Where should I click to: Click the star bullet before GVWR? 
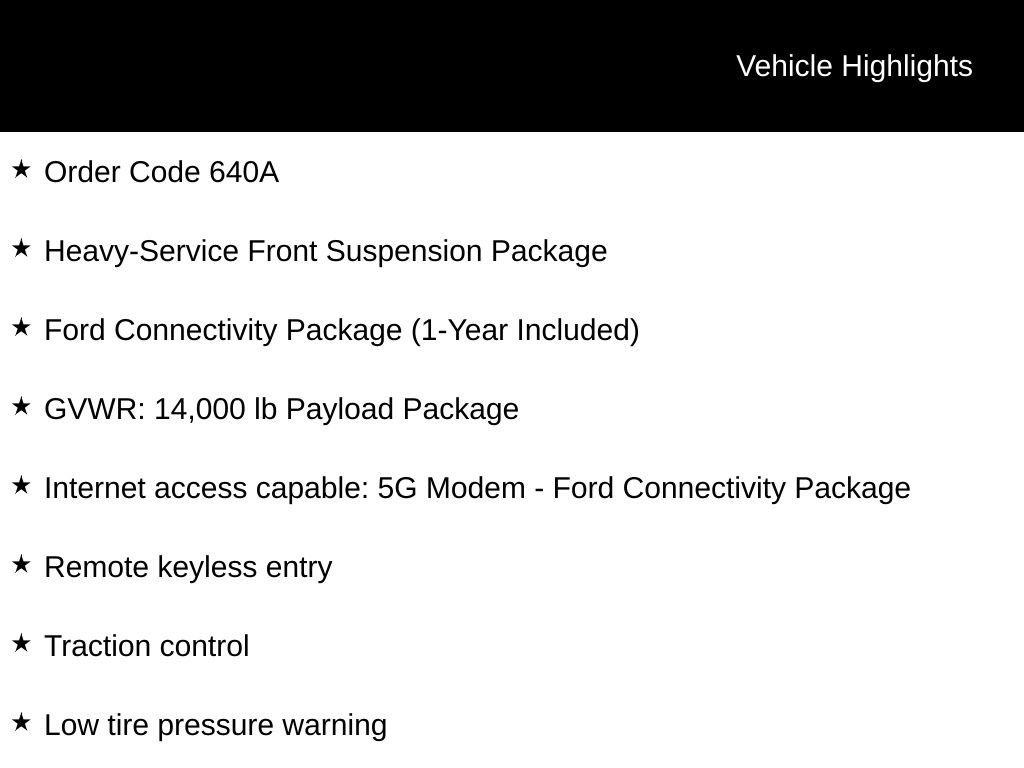point(21,407)
